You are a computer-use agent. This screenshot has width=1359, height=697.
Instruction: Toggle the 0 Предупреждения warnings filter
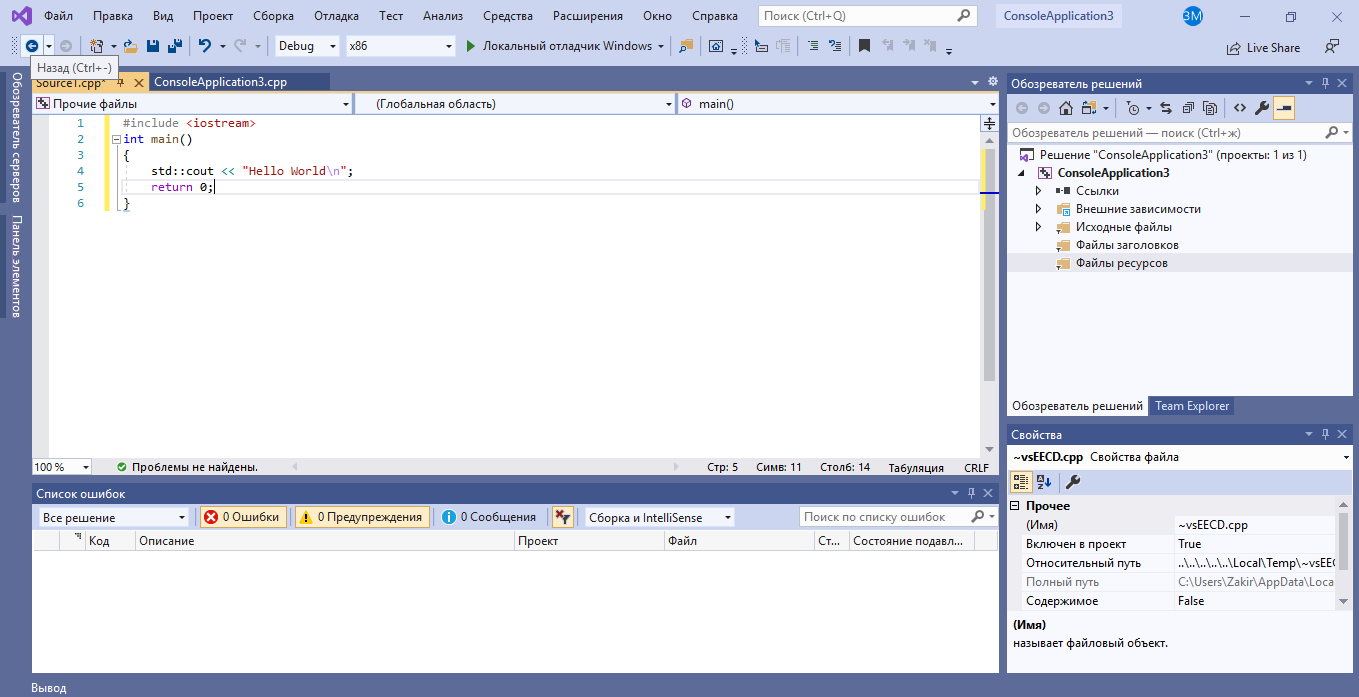click(x=362, y=517)
